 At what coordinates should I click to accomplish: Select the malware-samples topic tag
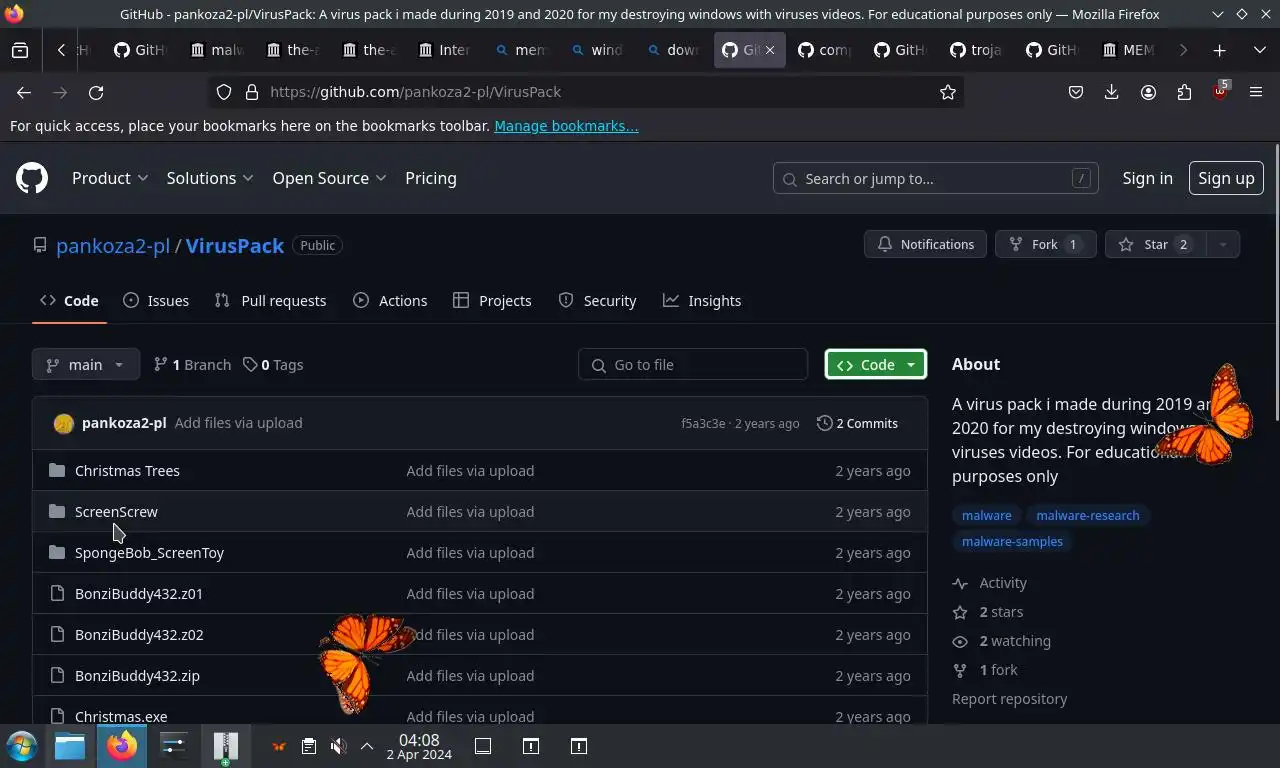pyautogui.click(x=1012, y=541)
